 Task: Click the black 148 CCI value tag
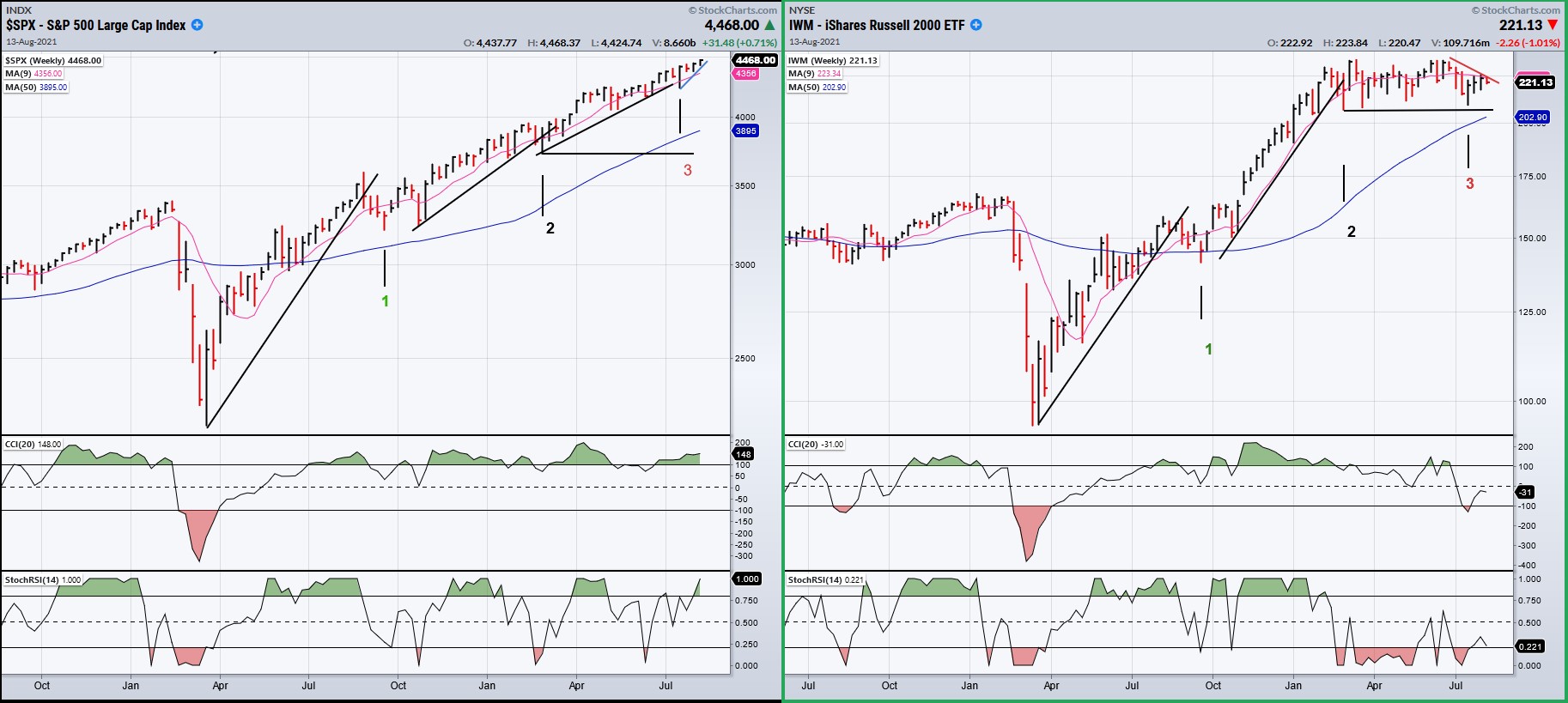[x=744, y=454]
